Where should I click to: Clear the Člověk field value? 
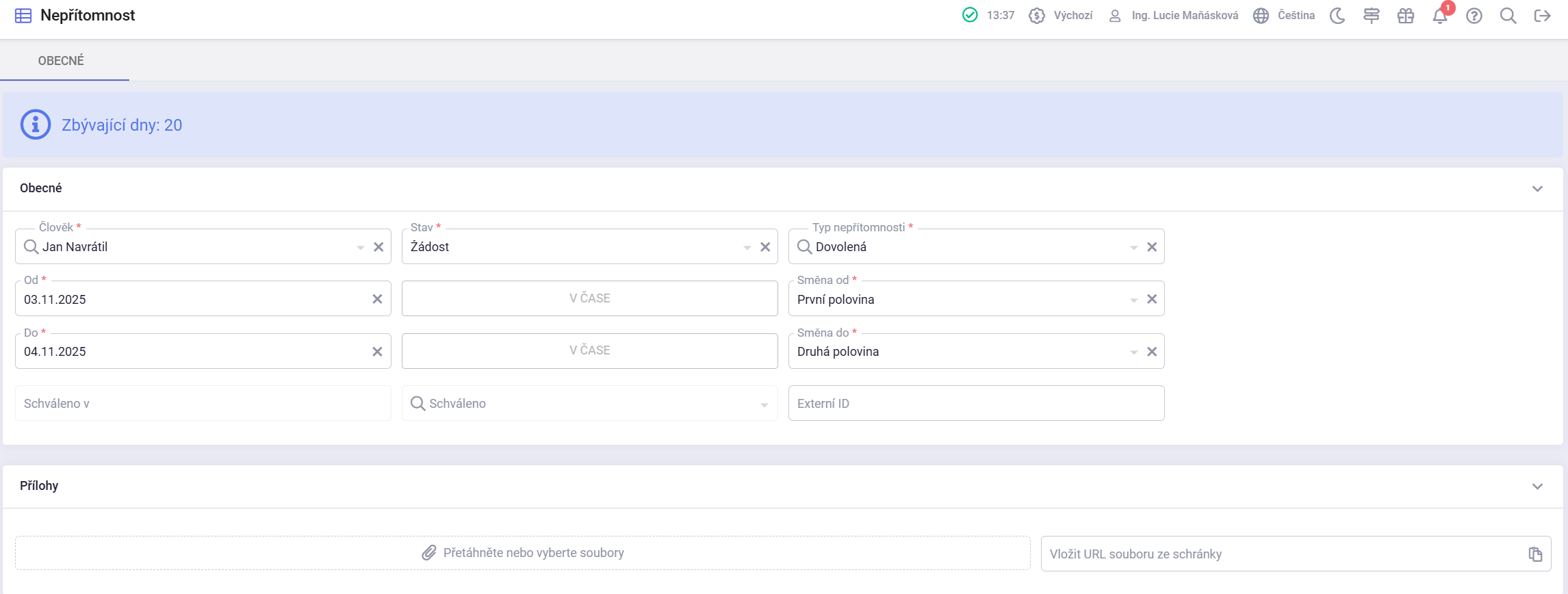pyautogui.click(x=378, y=247)
